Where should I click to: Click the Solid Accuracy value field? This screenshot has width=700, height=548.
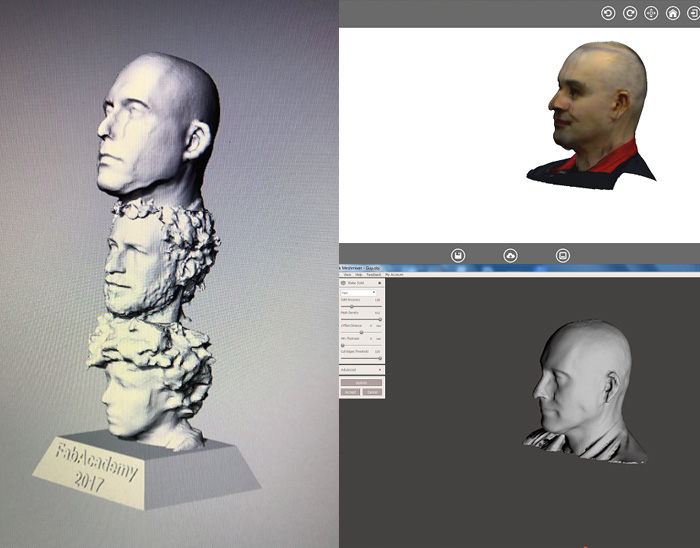[x=377, y=300]
